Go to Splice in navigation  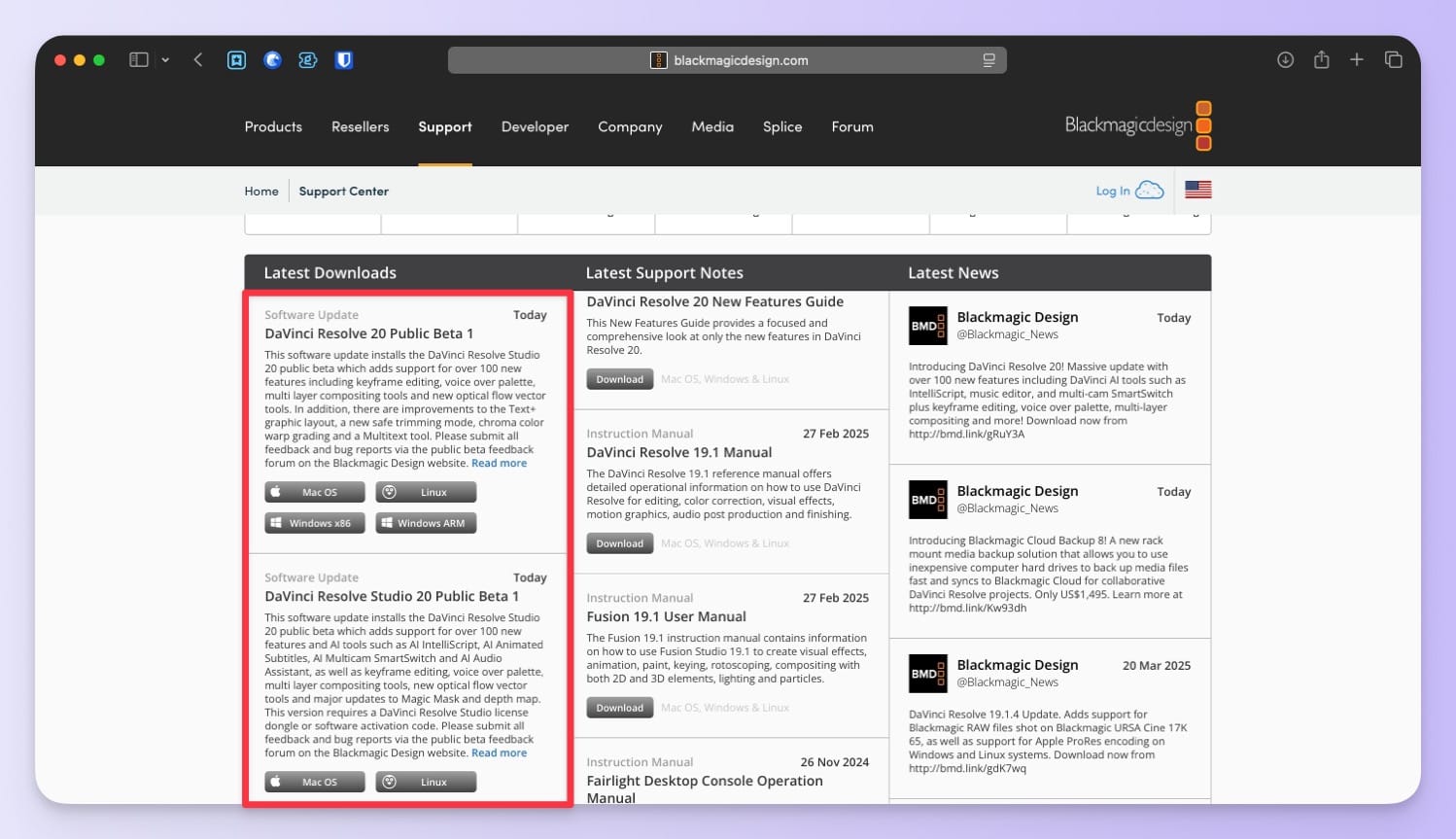click(782, 126)
